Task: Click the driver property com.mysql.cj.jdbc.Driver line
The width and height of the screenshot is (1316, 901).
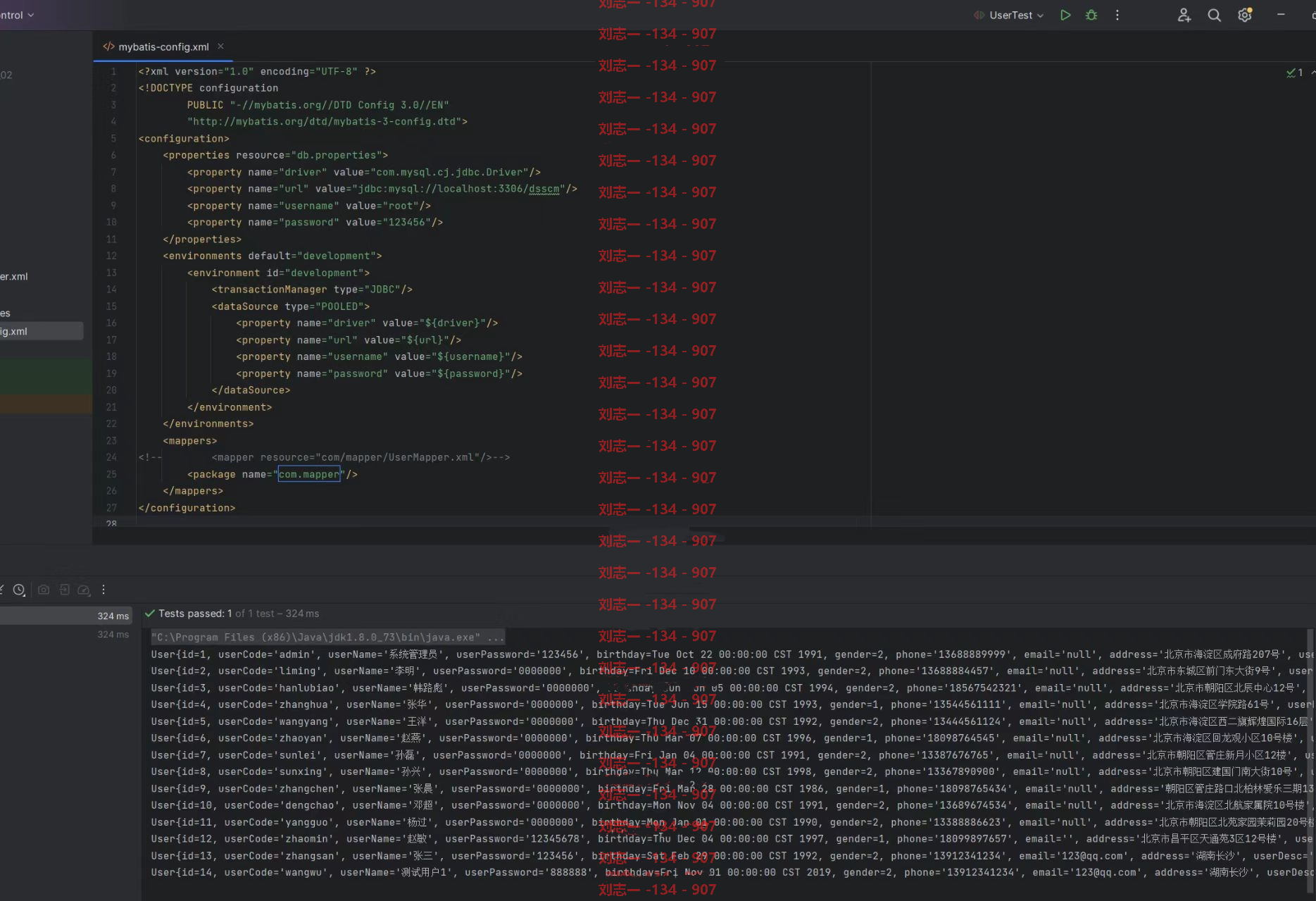Action: pos(364,172)
